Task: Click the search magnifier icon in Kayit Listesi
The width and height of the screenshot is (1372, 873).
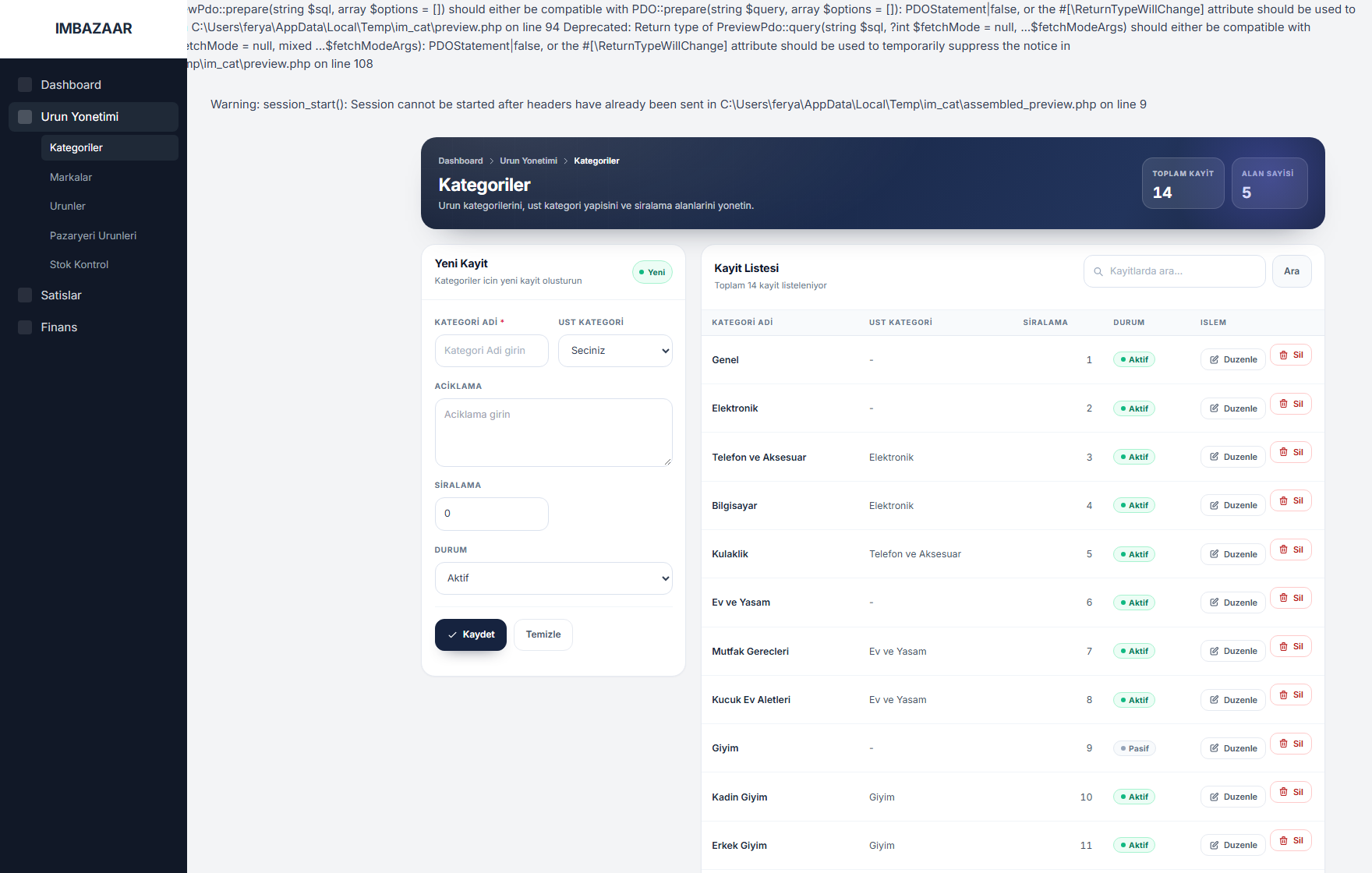Action: point(1098,271)
